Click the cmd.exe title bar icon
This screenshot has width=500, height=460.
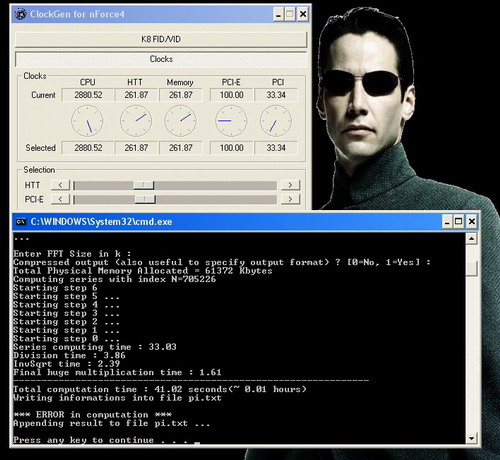pyautogui.click(x=21, y=222)
